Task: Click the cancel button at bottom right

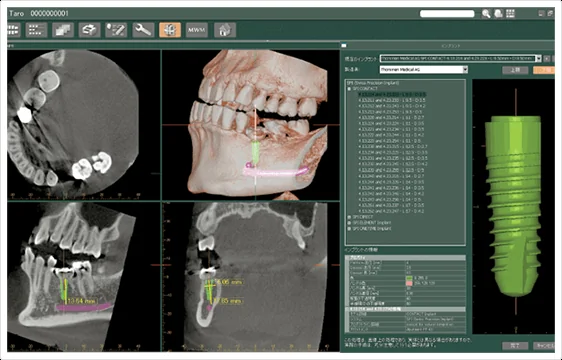Action: point(544,346)
